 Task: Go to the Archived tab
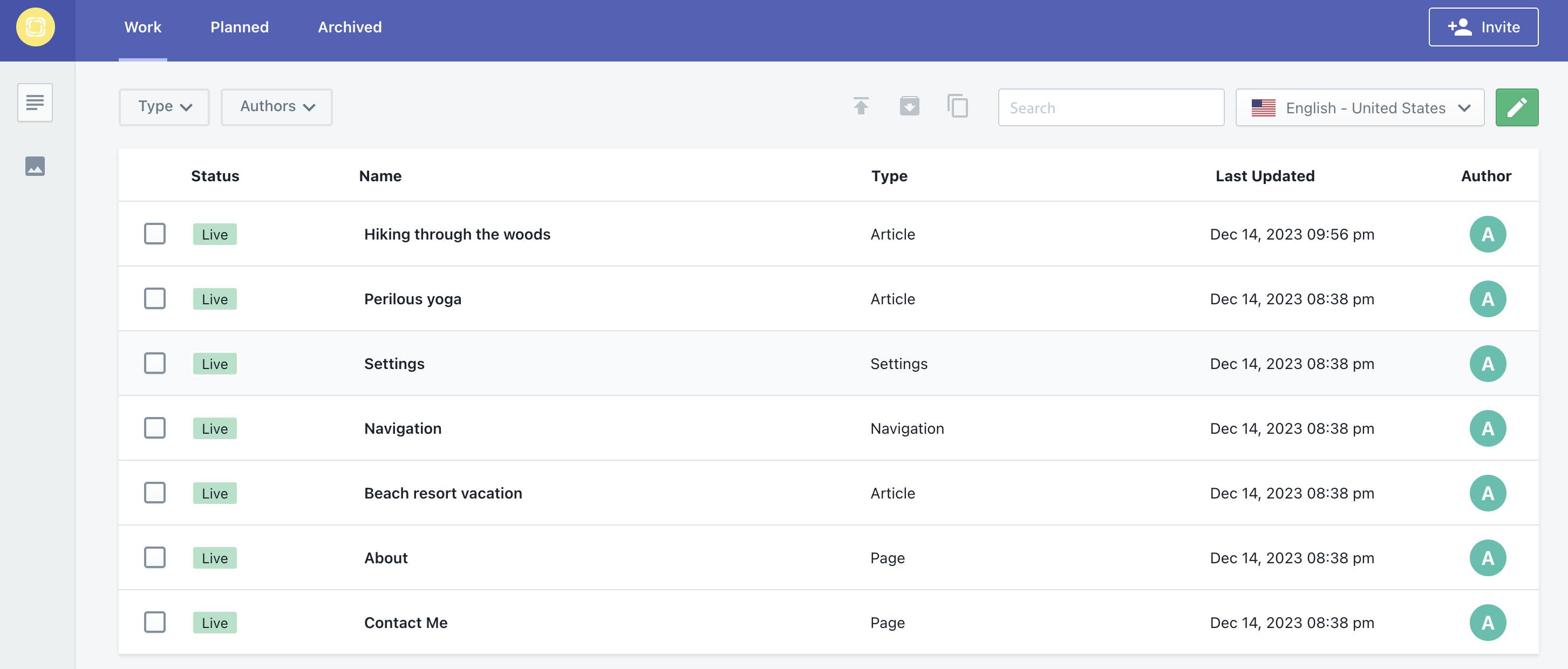350,28
